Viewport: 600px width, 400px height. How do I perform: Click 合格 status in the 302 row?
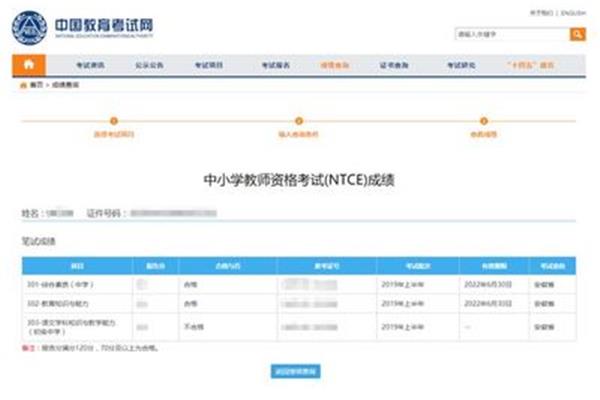click(191, 304)
